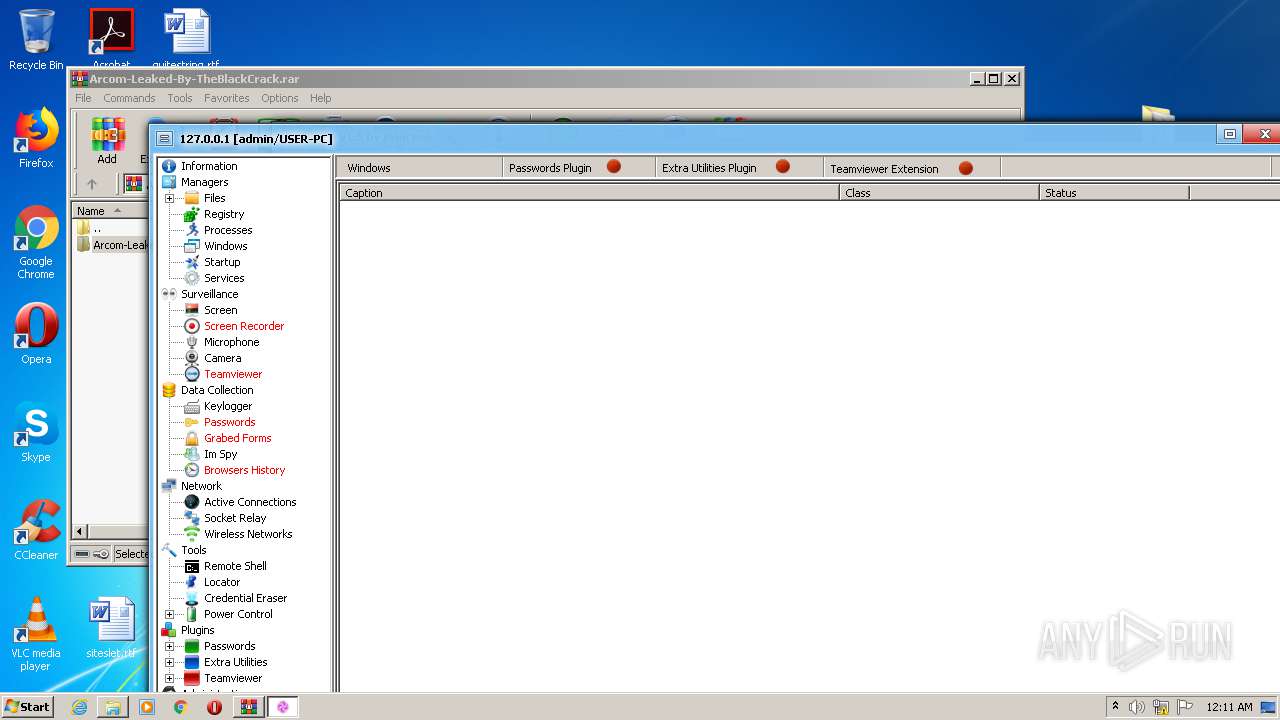The image size is (1280, 720).
Task: Expand the Power Control node
Action: 169,614
